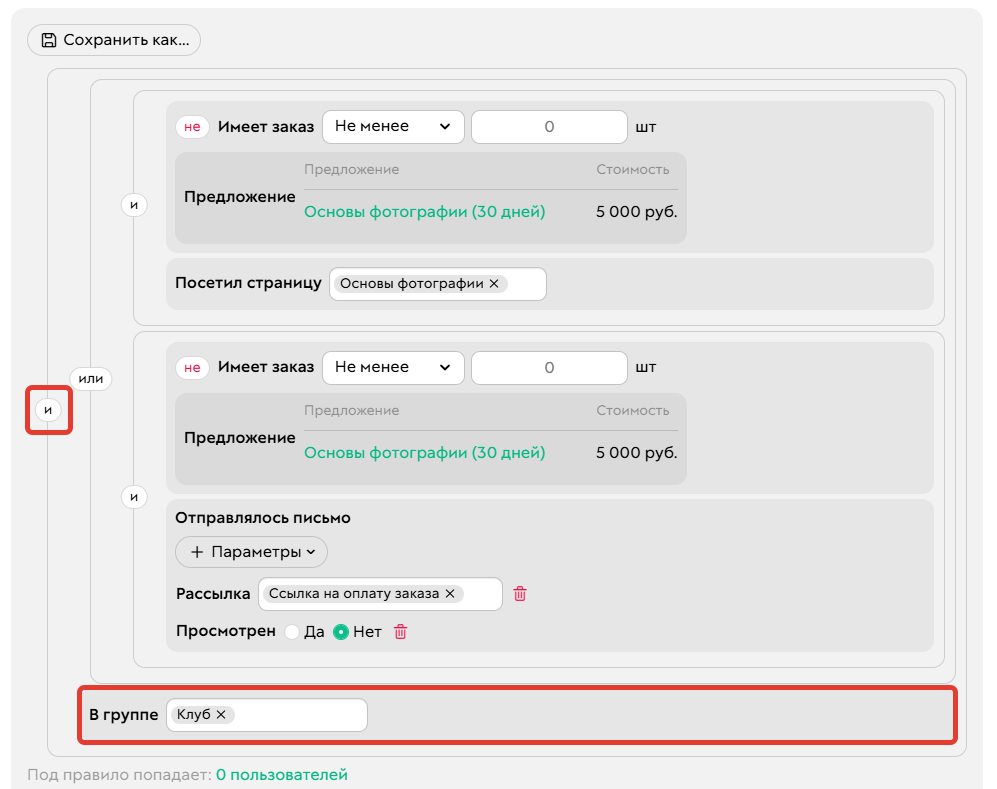This screenshot has width=997, height=789.
Task: Click the trash icon beside «Просмотрен» radios
Action: click(x=399, y=632)
